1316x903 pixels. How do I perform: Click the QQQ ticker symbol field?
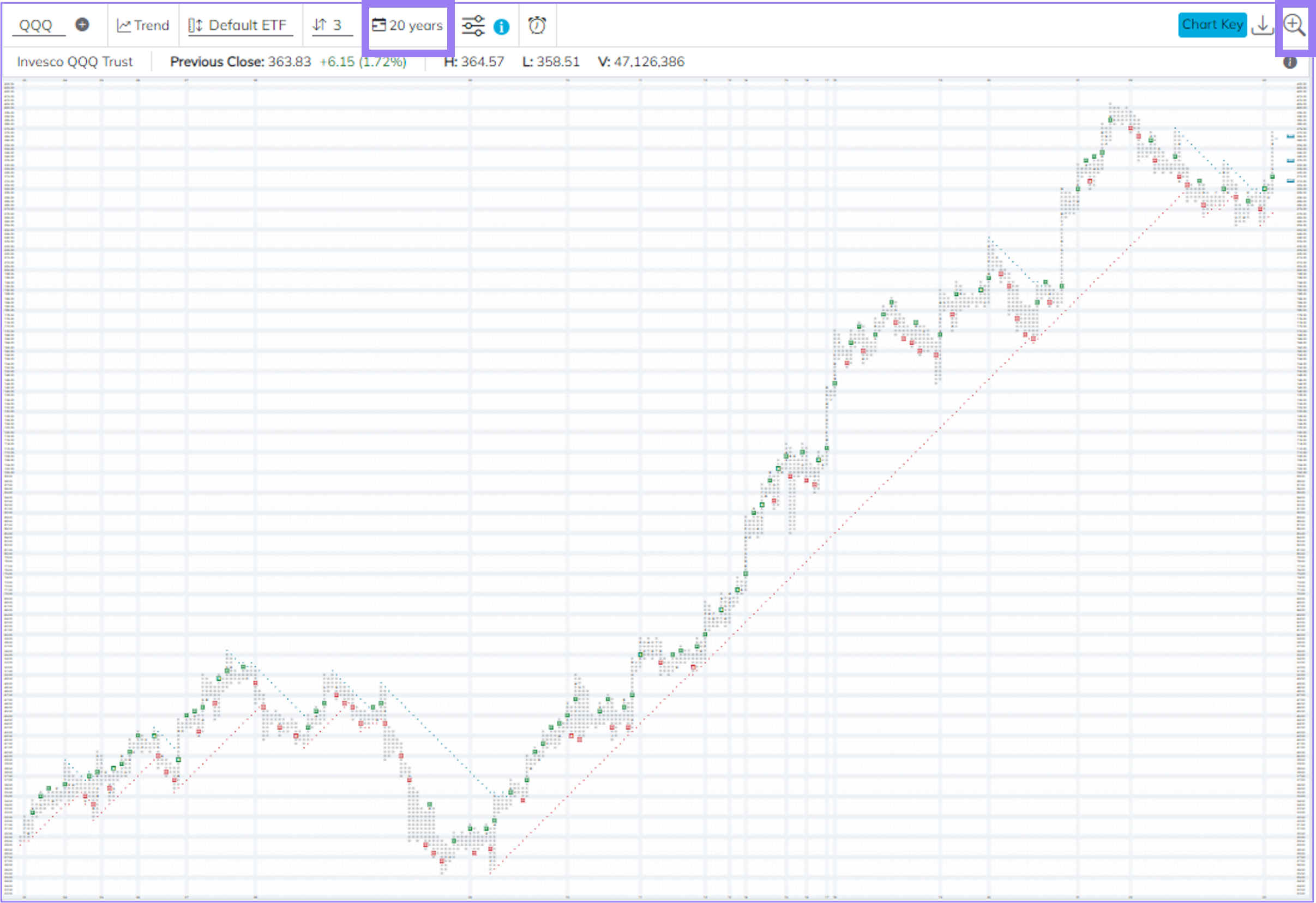(x=39, y=26)
